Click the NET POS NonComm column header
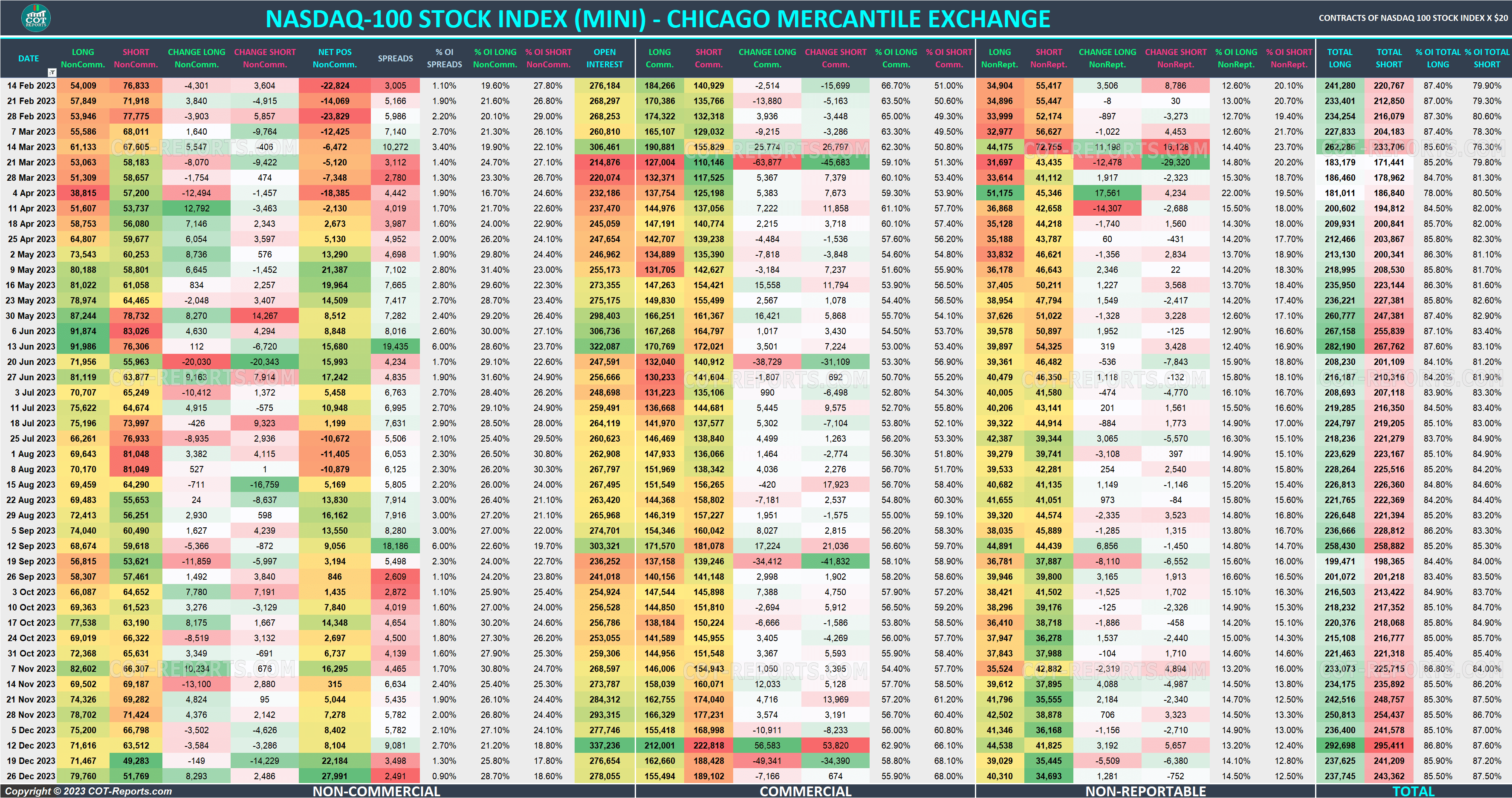 click(335, 58)
